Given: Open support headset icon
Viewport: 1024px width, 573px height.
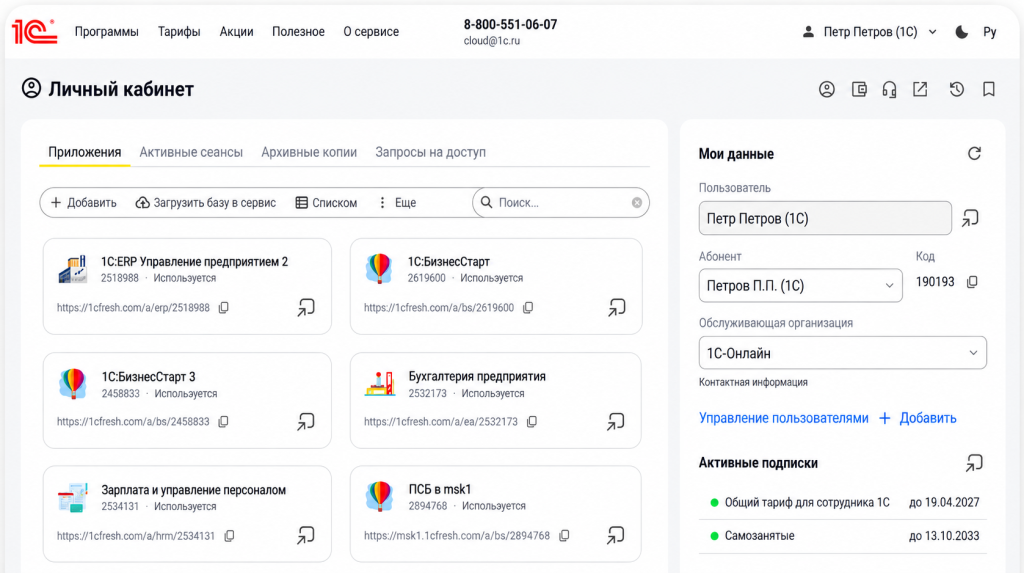Looking at the screenshot, I should pyautogui.click(x=889, y=90).
